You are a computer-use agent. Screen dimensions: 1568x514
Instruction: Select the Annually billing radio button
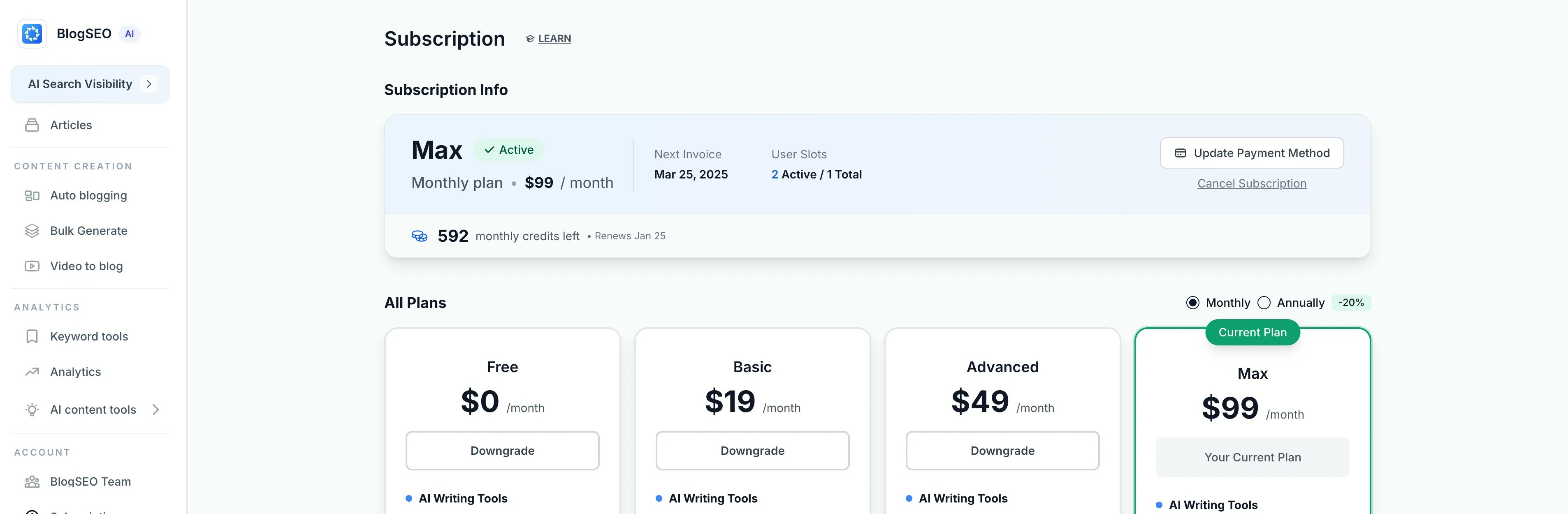click(x=1264, y=303)
